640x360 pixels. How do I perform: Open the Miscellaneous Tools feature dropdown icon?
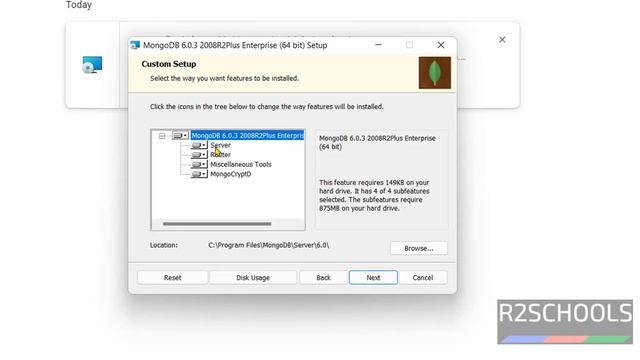click(x=199, y=164)
